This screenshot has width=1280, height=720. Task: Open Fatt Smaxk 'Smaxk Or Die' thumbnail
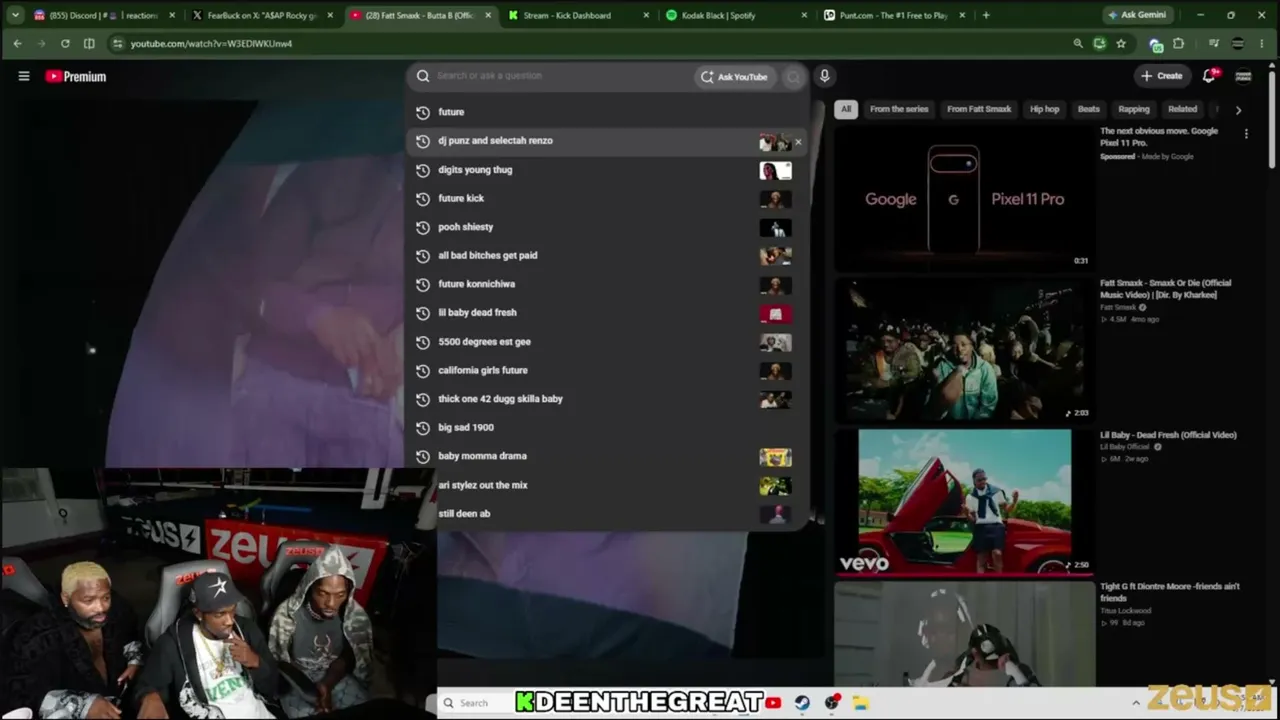click(964, 350)
